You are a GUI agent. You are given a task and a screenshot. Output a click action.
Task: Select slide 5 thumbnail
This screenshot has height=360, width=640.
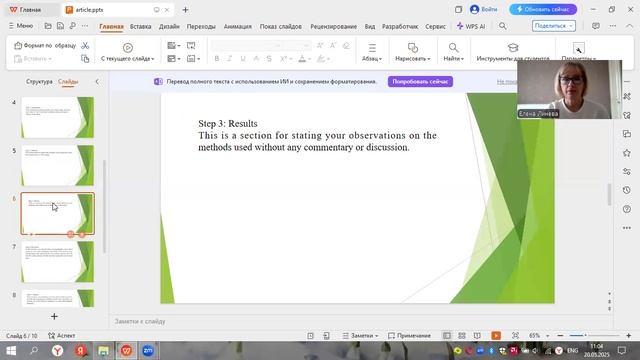(x=58, y=165)
